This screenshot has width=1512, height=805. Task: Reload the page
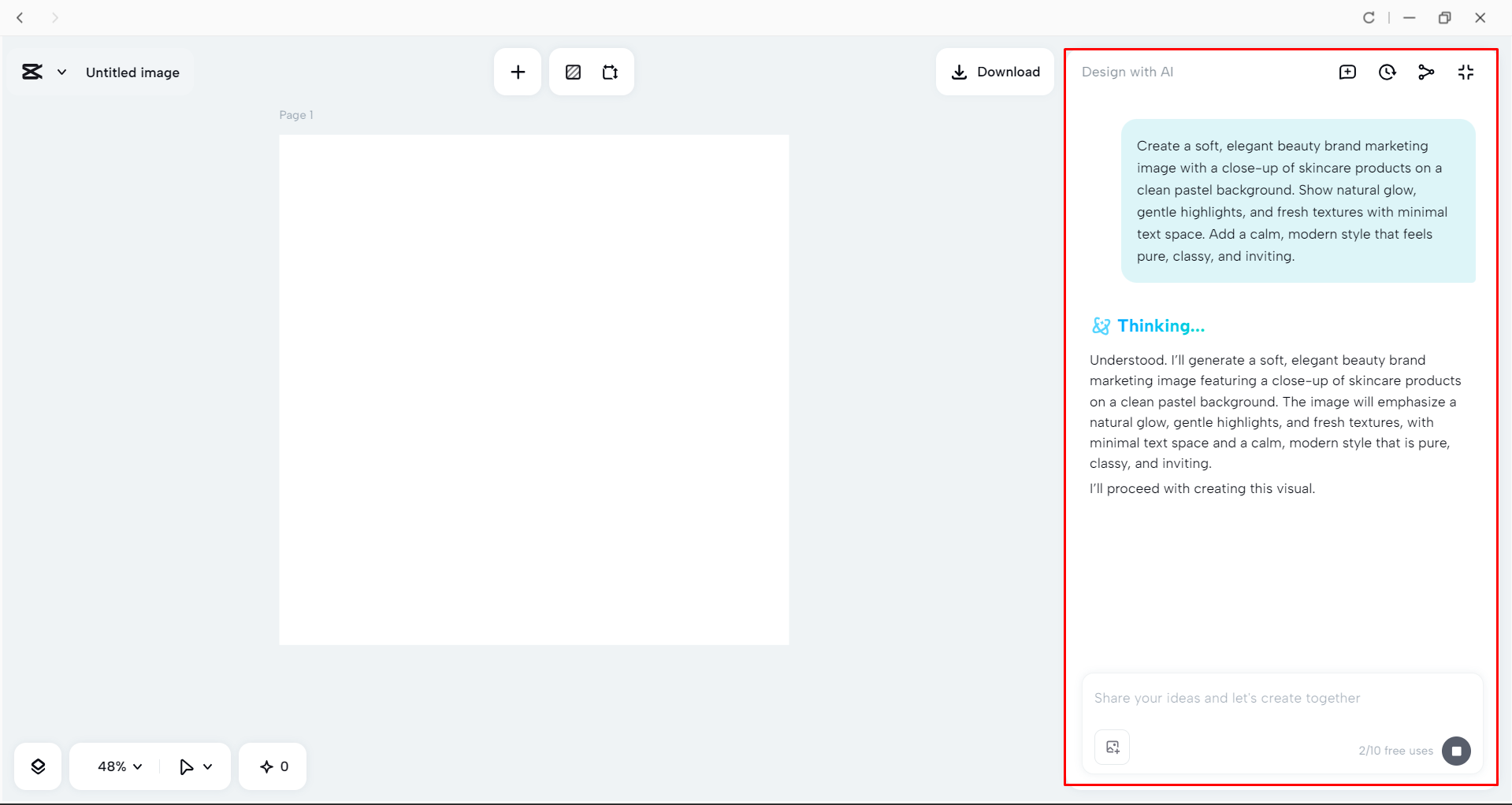coord(1369,17)
